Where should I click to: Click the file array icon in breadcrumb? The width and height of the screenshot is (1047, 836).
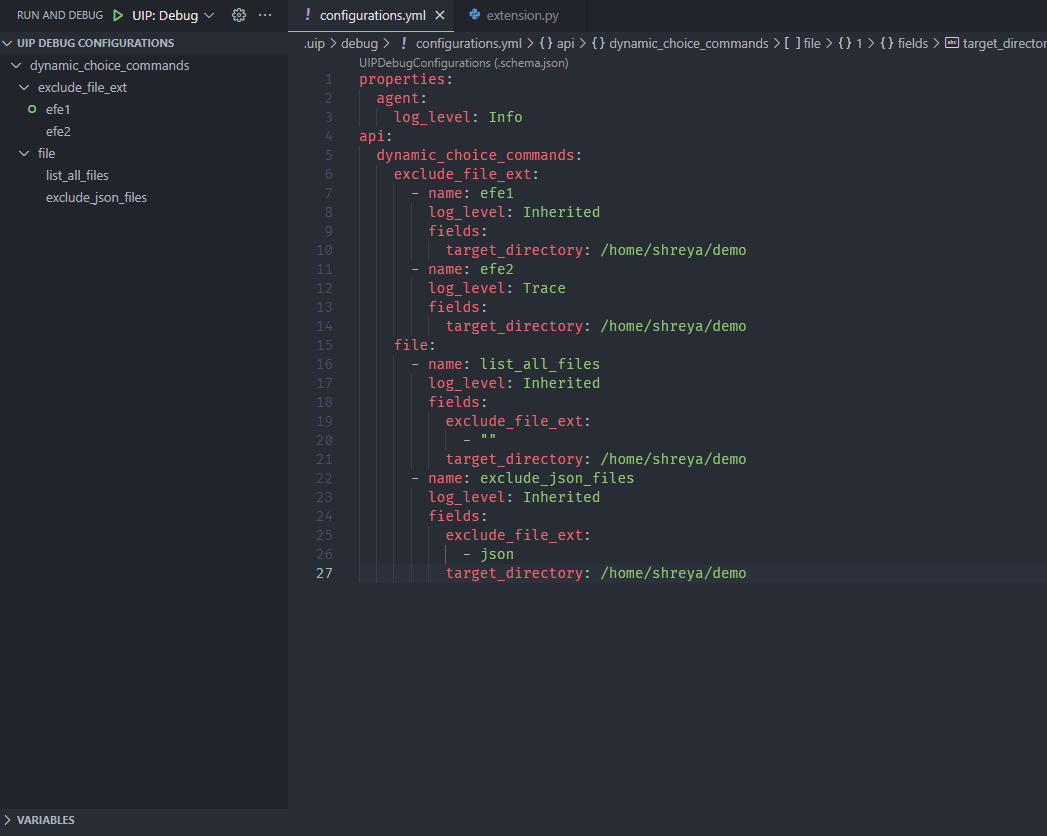[792, 44]
